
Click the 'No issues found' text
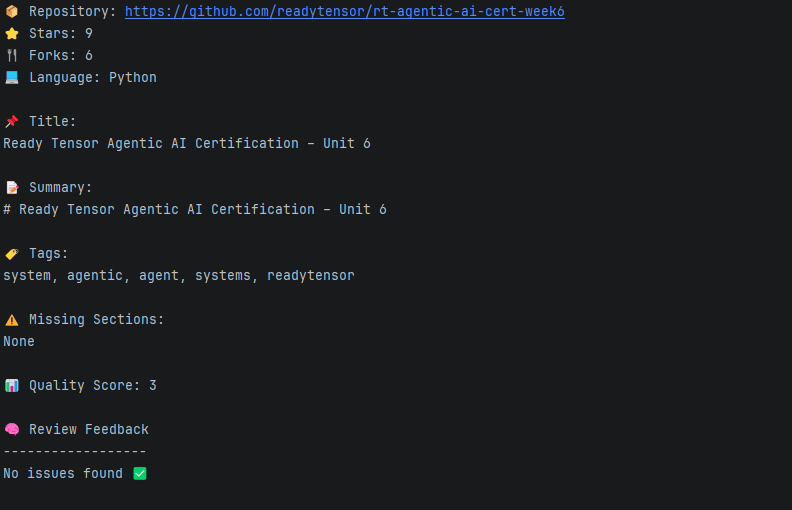63,474
